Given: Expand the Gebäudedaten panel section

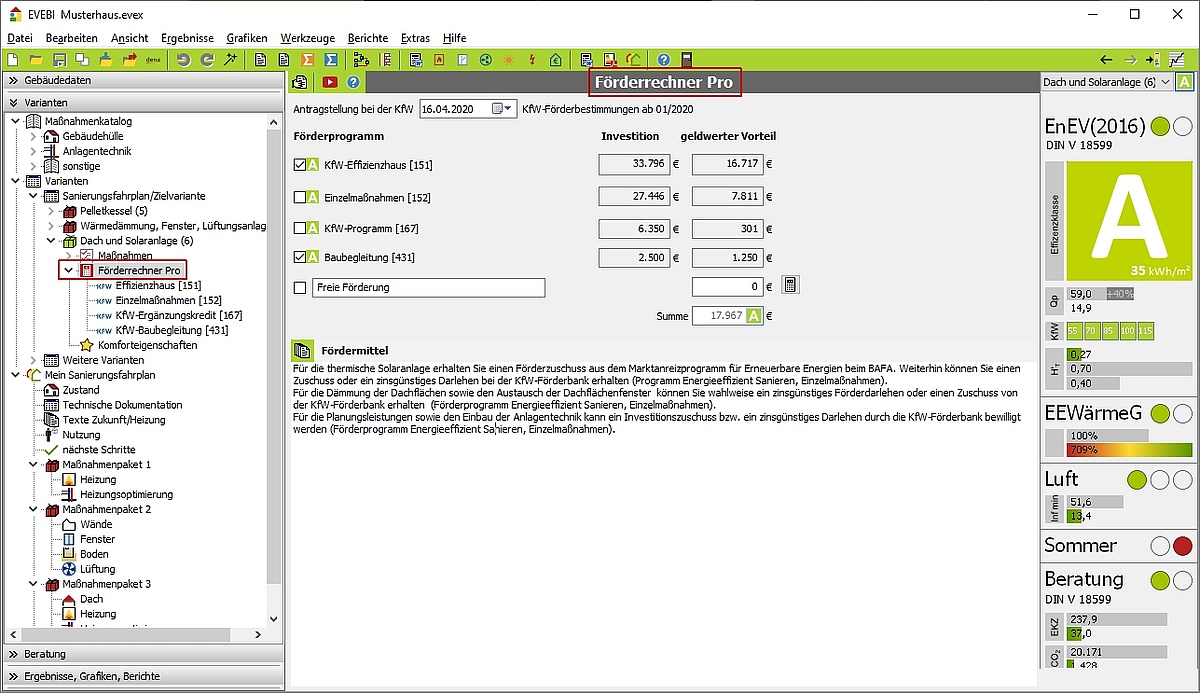Looking at the screenshot, I should coord(145,80).
